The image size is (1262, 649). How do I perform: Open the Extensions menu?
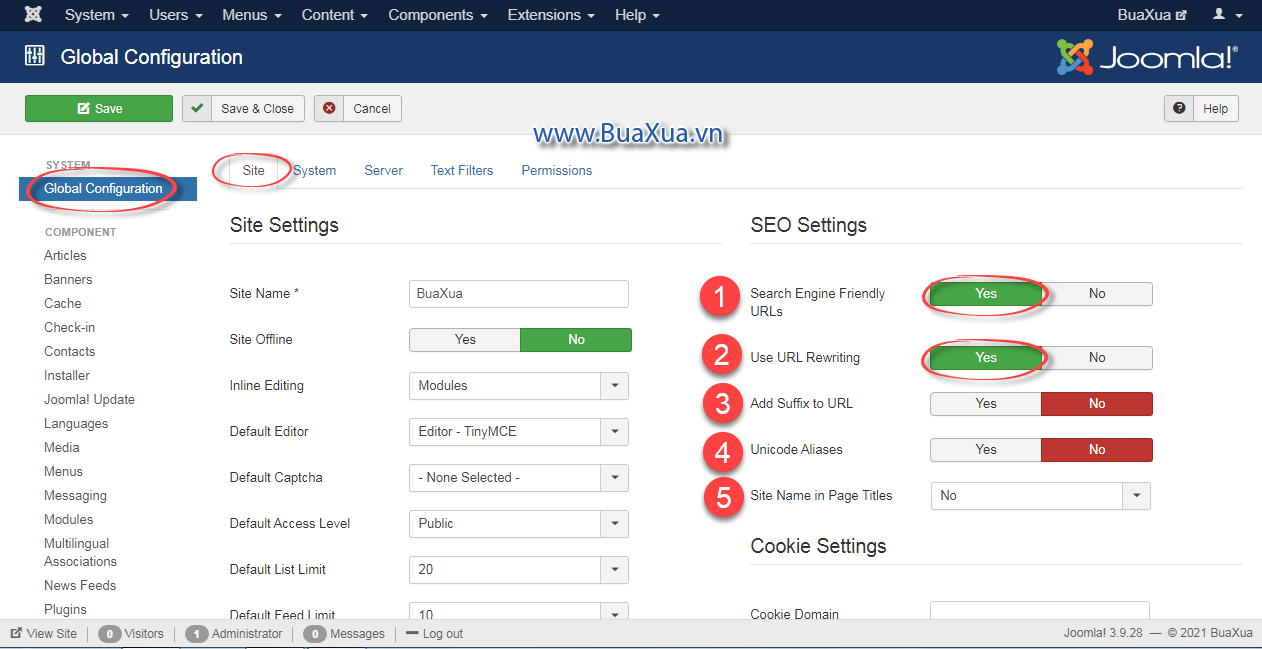pos(551,15)
